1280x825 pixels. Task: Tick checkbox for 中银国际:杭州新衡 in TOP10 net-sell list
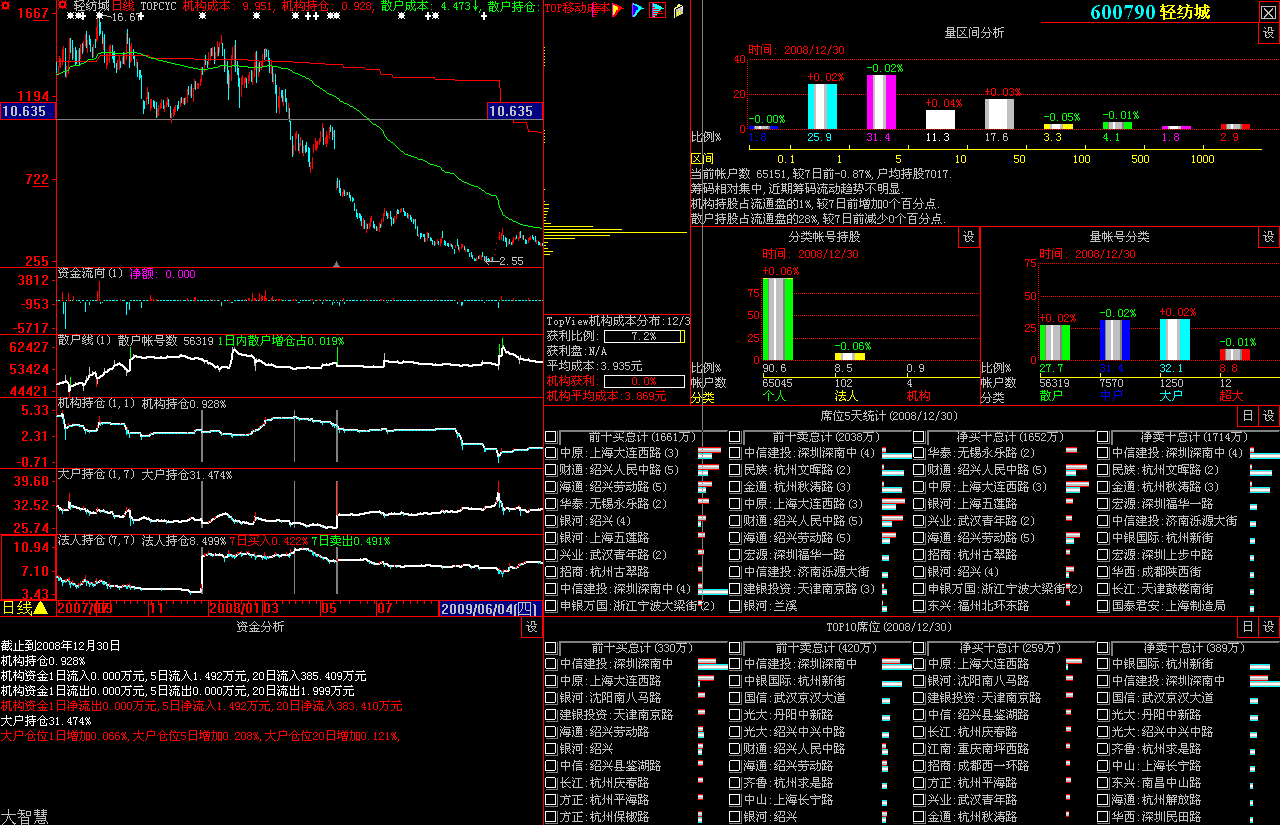pyautogui.click(x=1103, y=664)
